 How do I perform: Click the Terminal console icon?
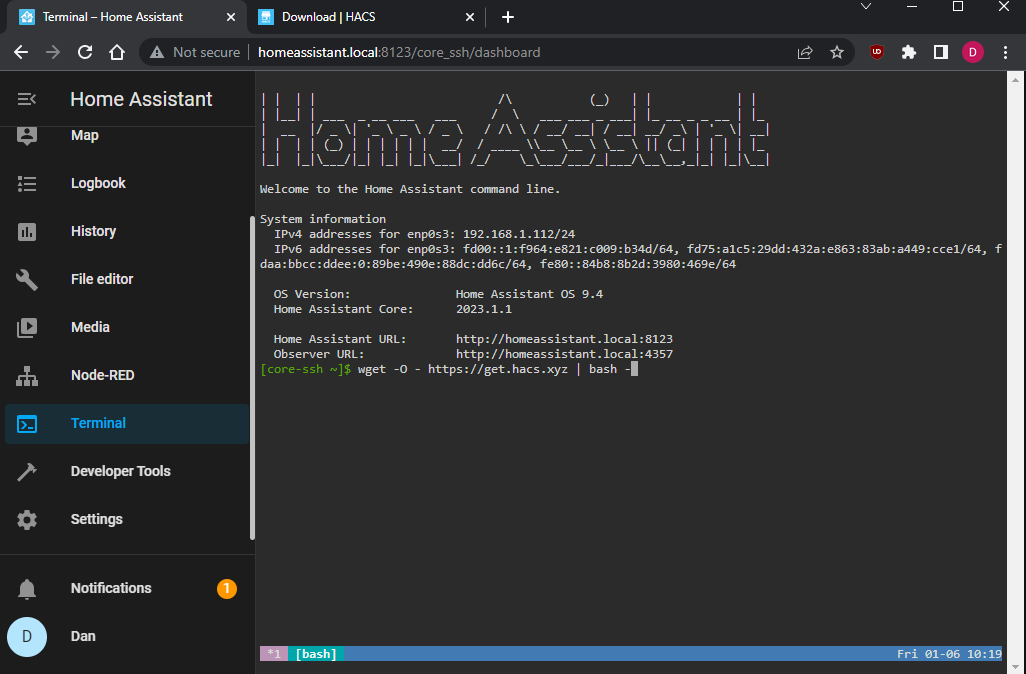27,424
